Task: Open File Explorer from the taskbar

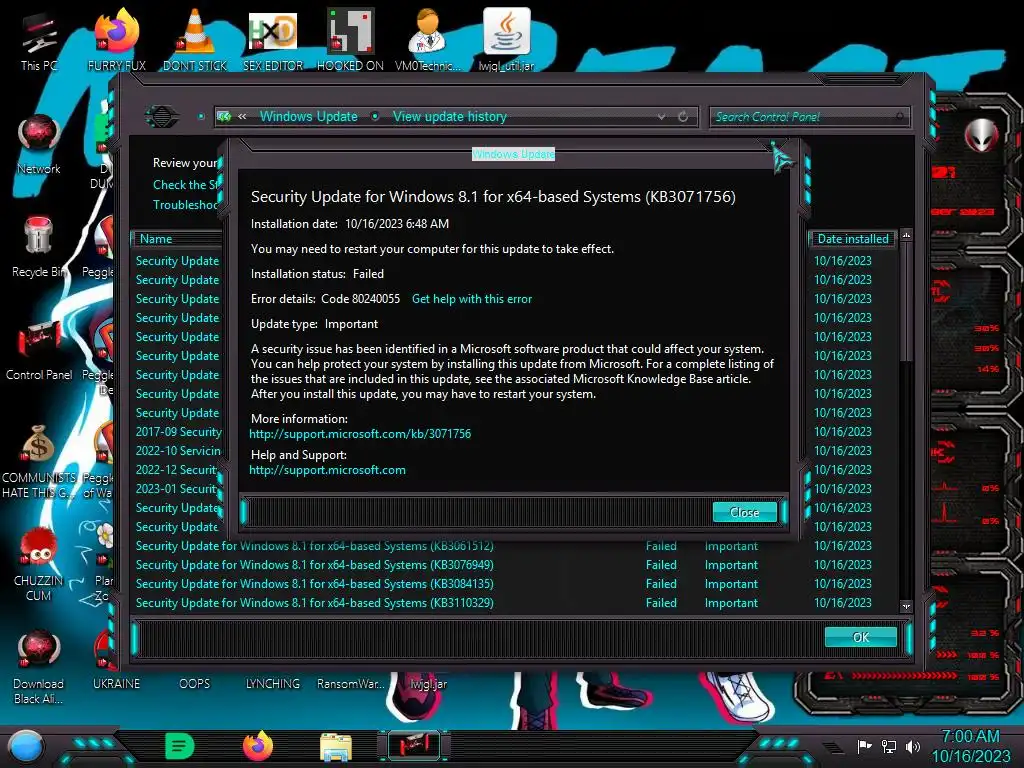Action: pos(336,747)
